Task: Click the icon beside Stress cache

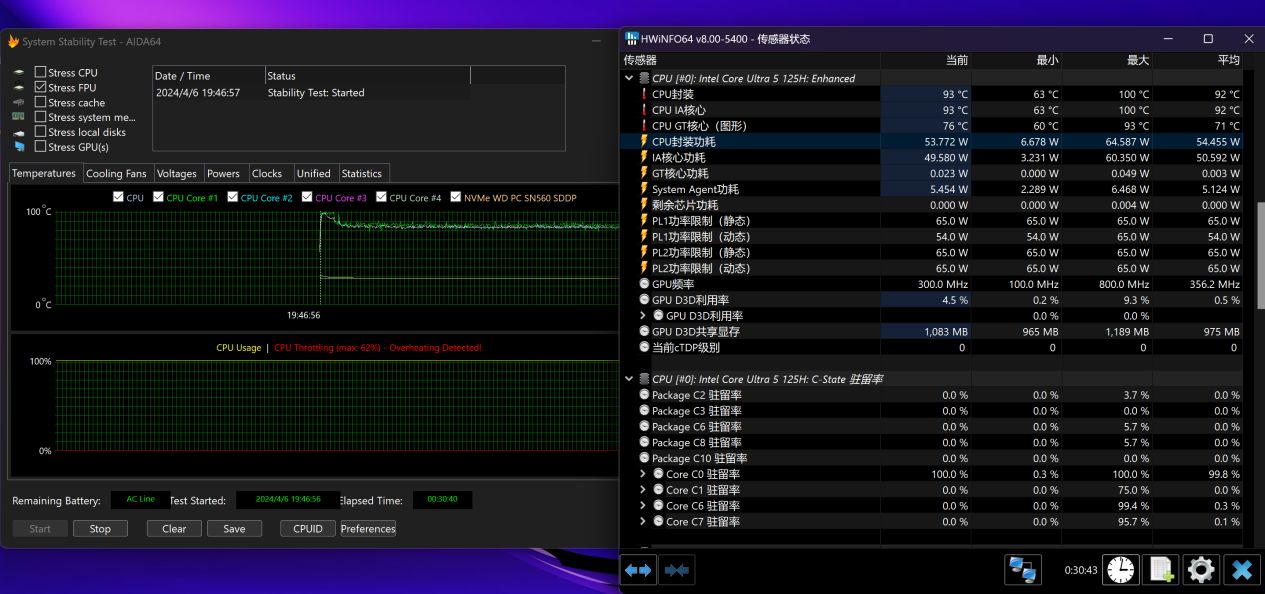Action: [x=18, y=102]
